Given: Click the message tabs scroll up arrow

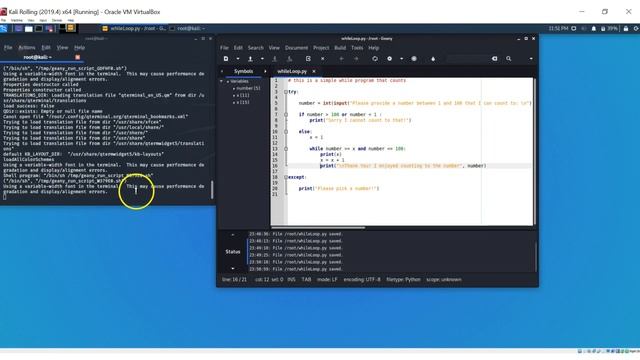Looking at the screenshot, I should pos(233,235).
